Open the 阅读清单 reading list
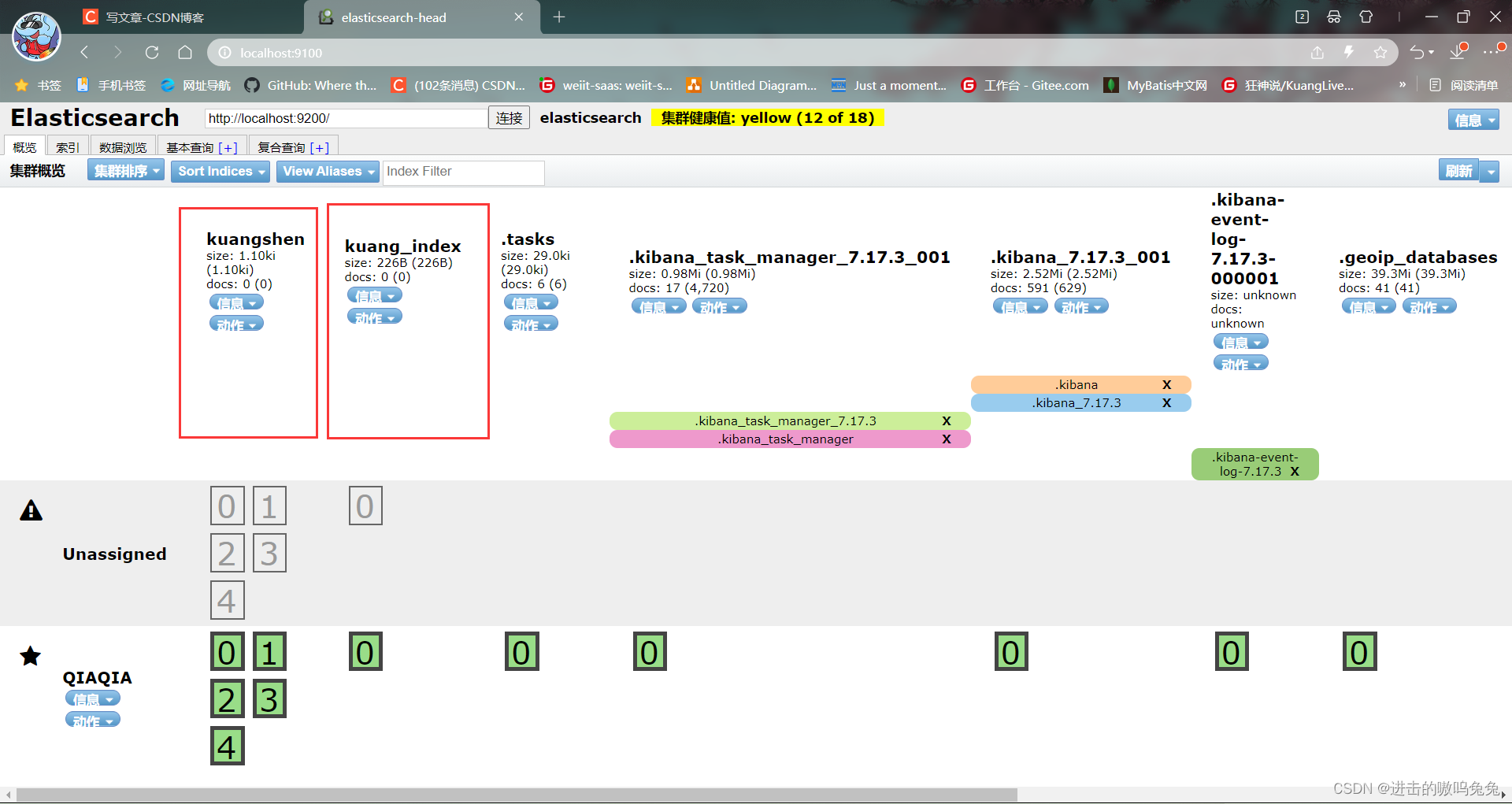The height and width of the screenshot is (804, 1512). pos(1464,85)
